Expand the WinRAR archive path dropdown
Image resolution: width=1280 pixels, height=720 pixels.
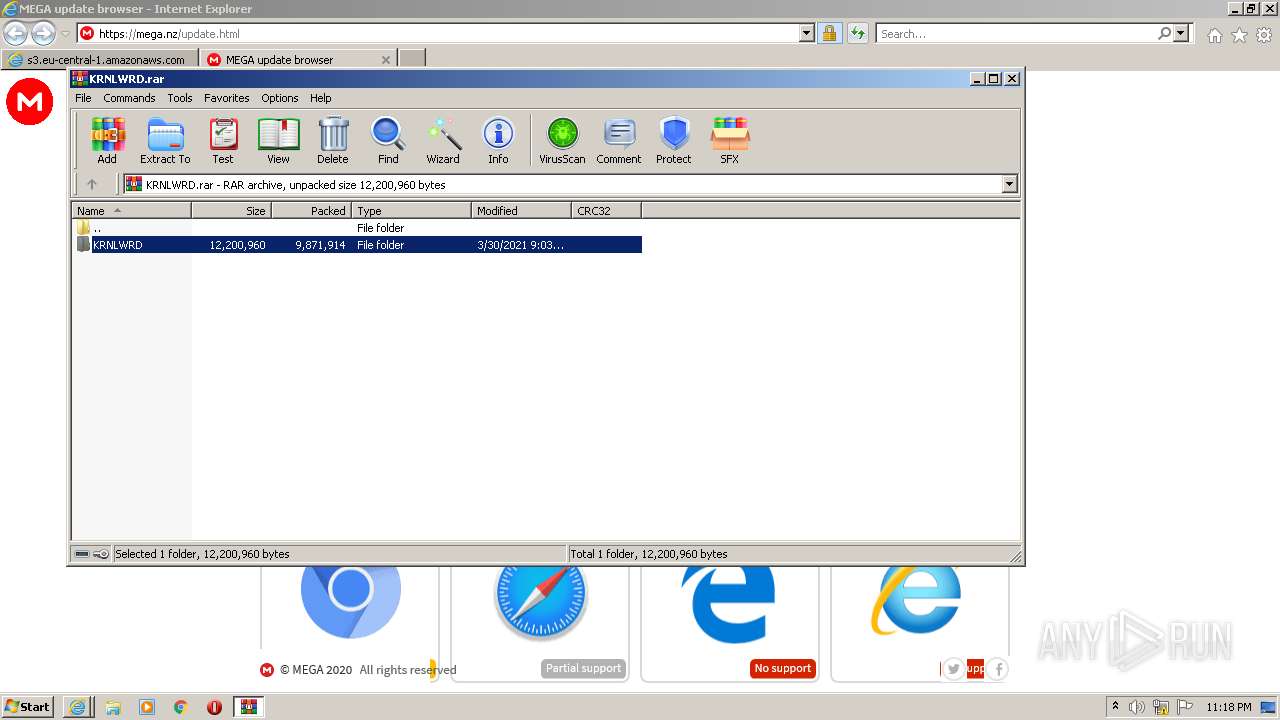(x=1009, y=184)
